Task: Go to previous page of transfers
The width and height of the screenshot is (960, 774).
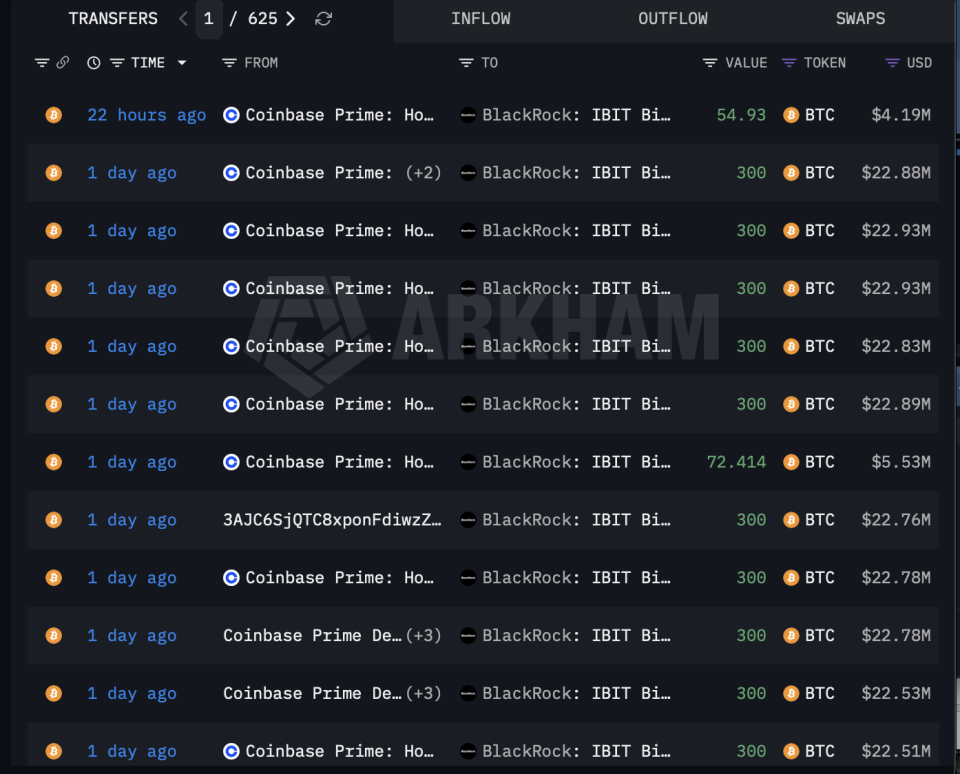Action: coord(183,19)
